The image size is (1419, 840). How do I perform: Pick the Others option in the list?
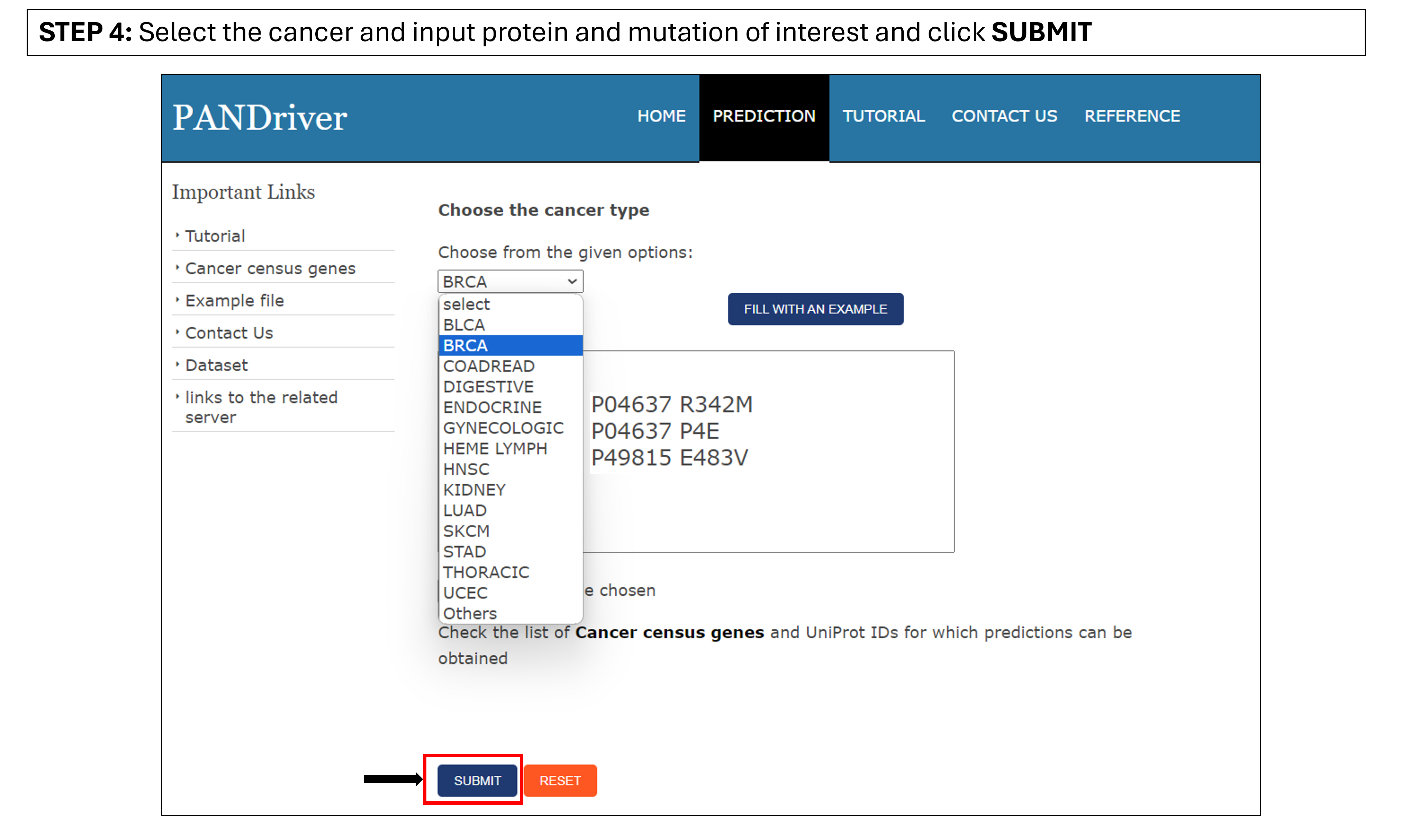469,614
